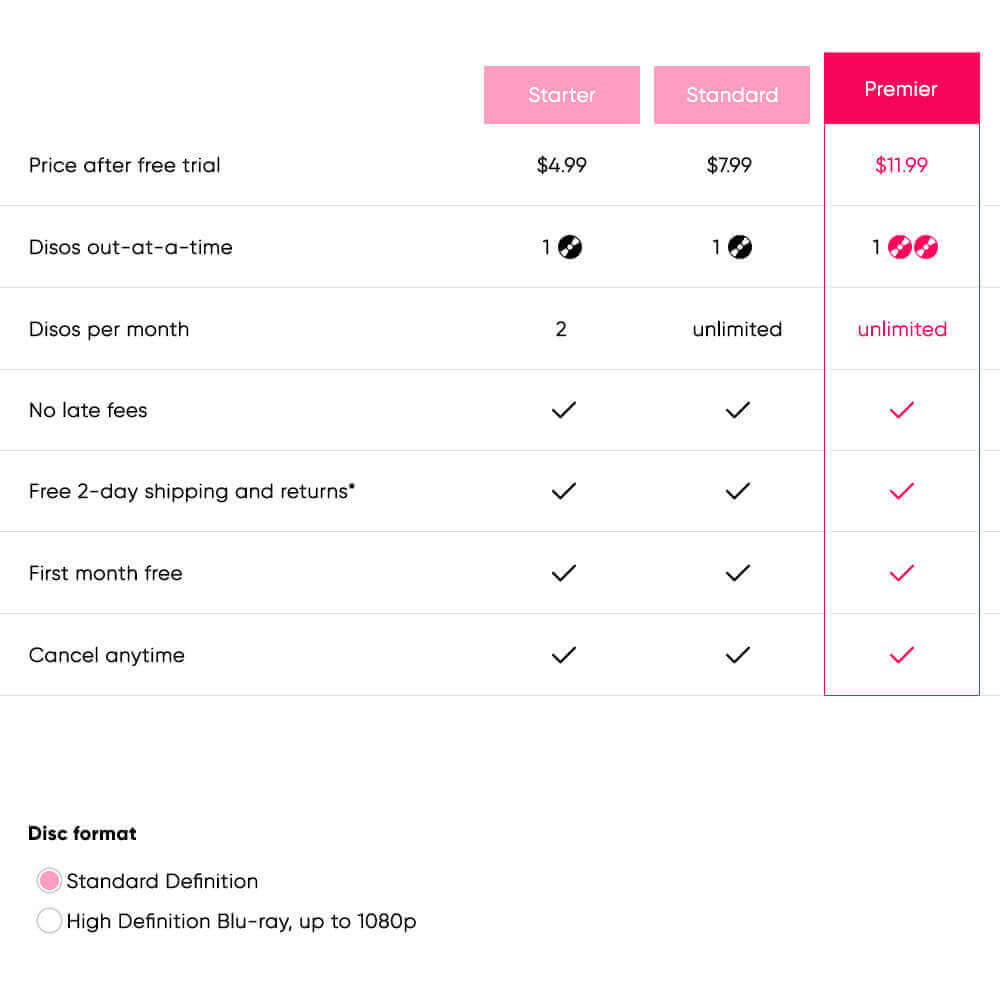Click the High Definition Blu-ray label text
The height and width of the screenshot is (1000, 1000).
241,922
